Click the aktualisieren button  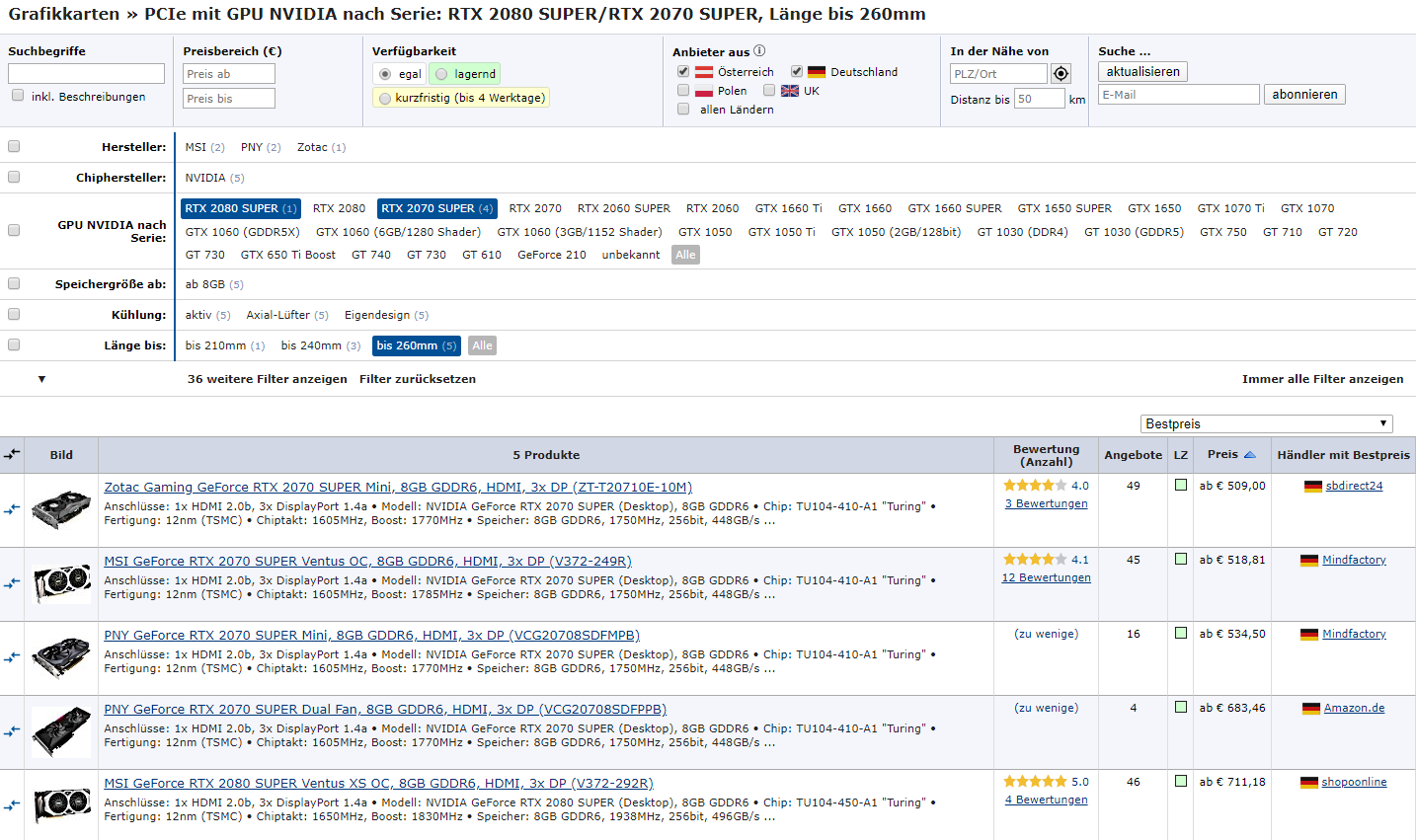tap(1142, 72)
